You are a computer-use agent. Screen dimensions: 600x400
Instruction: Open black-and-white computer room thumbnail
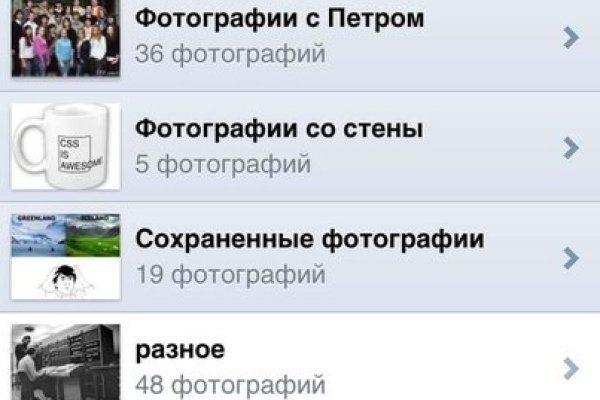[x=66, y=362]
